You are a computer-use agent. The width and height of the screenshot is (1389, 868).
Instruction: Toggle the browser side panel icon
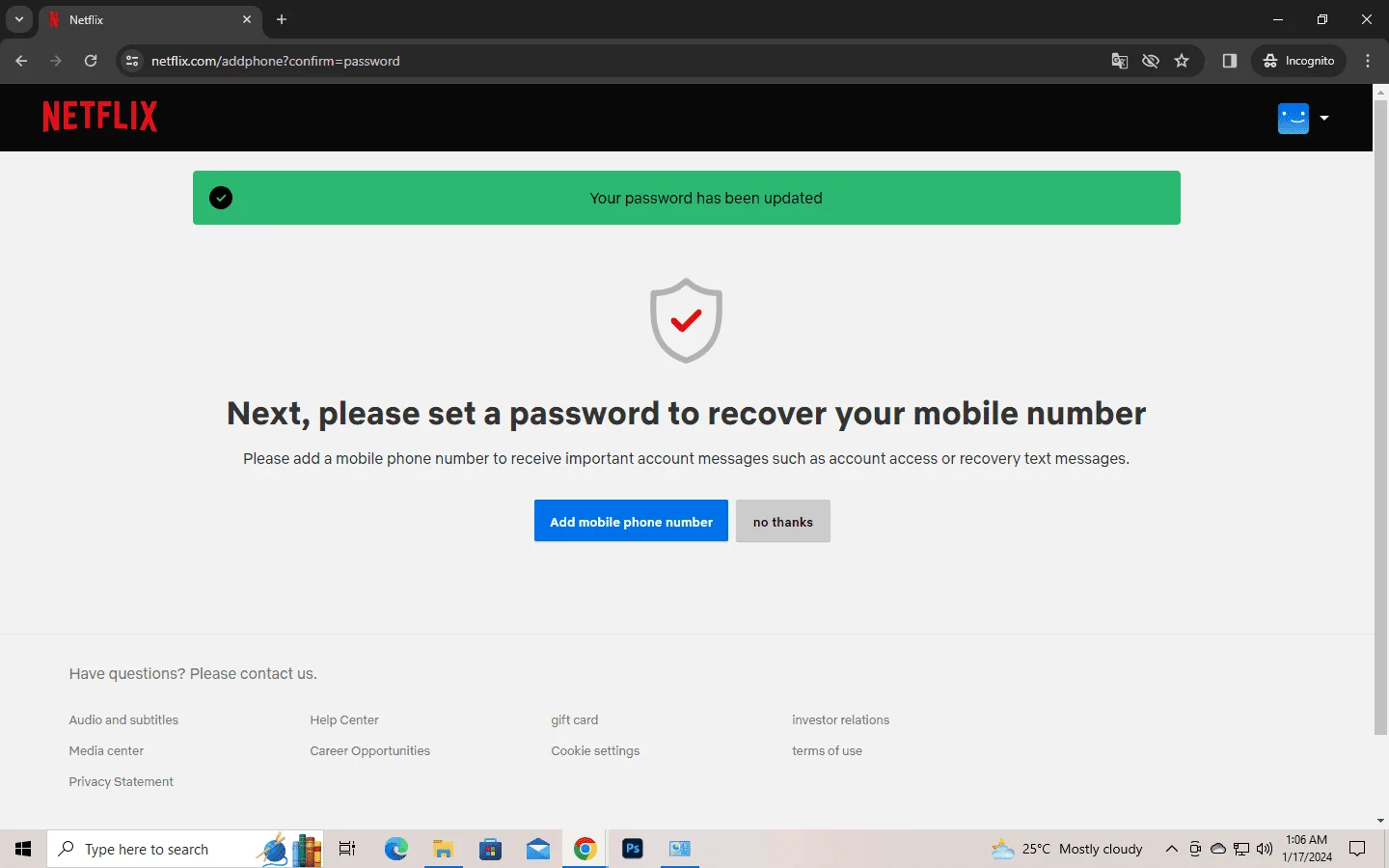(1229, 61)
